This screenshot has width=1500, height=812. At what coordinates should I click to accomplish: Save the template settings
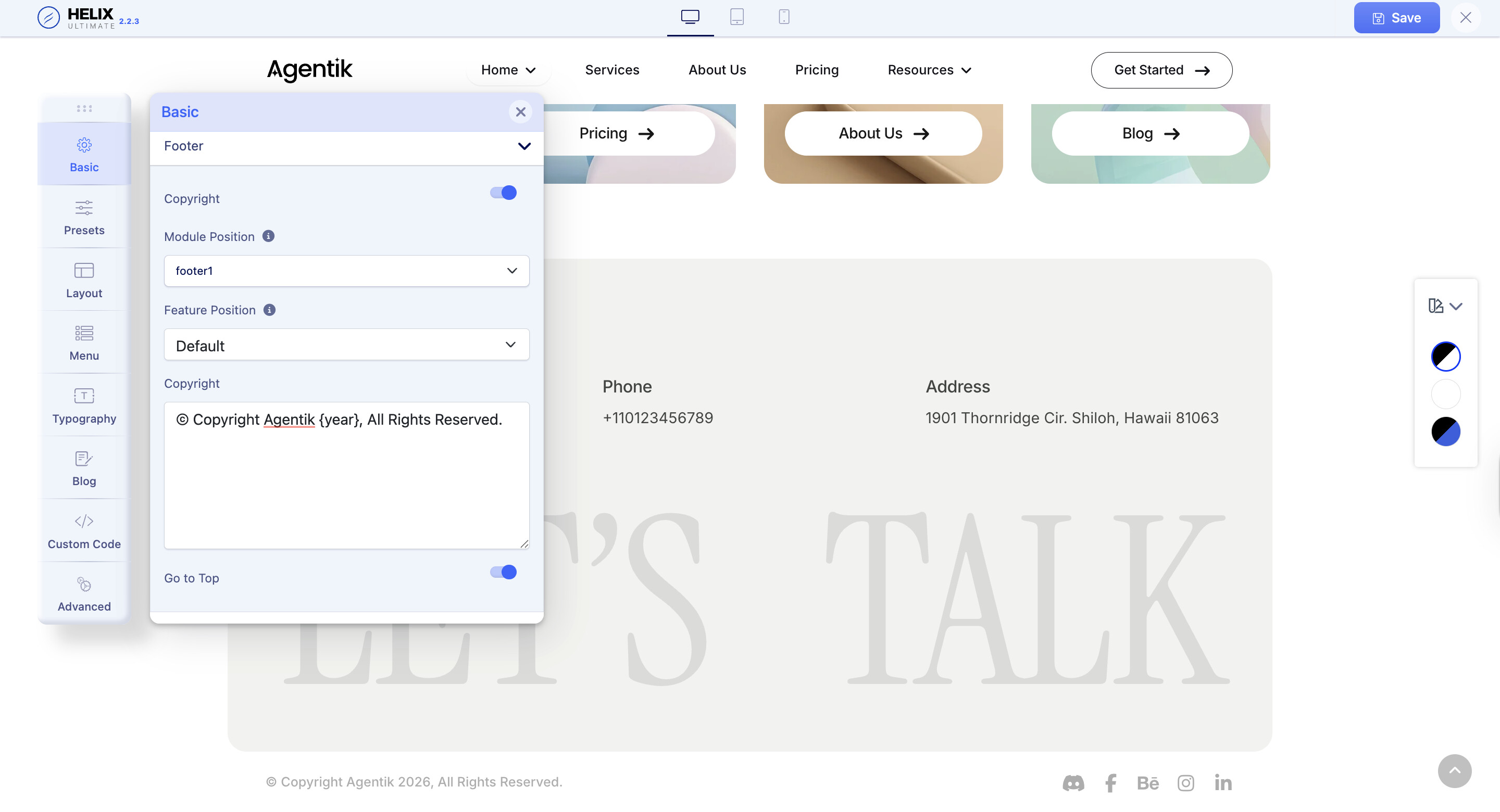pos(1396,18)
